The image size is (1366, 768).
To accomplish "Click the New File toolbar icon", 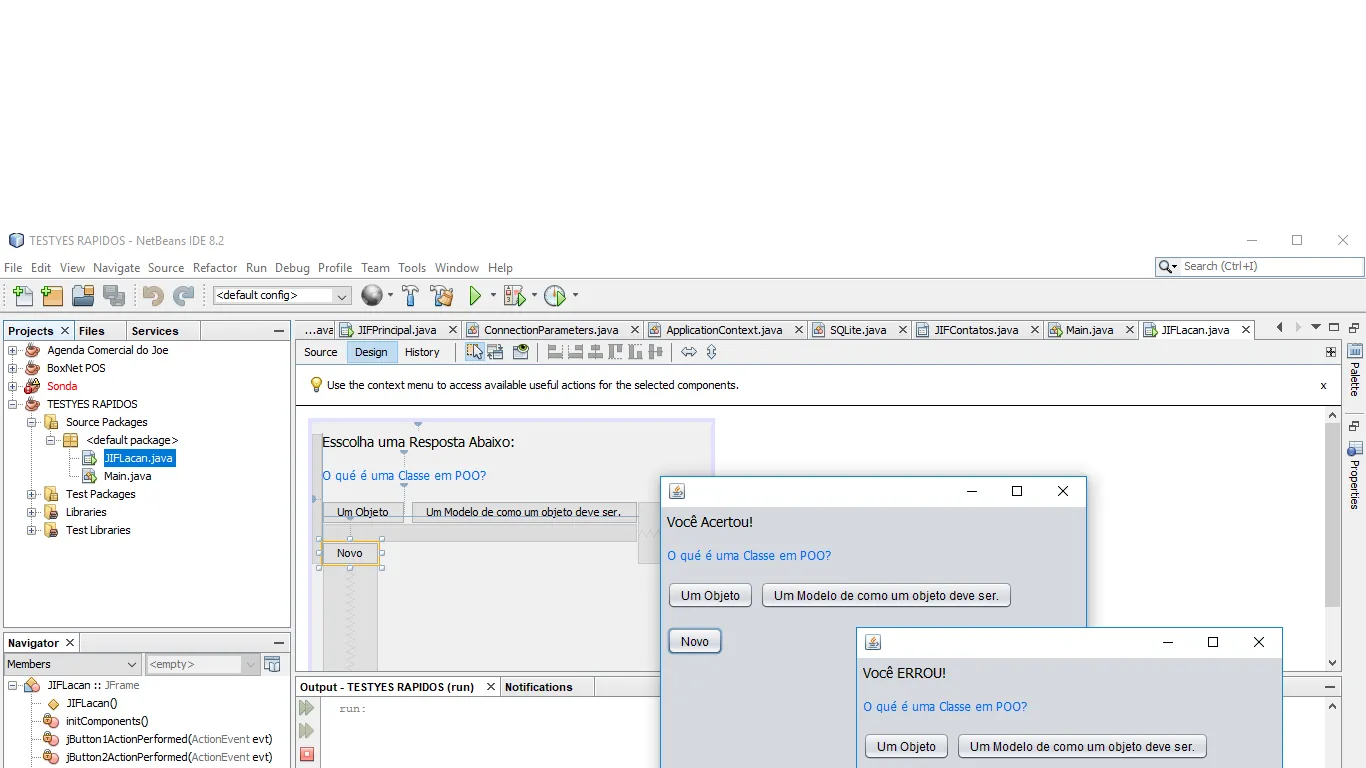I will pyautogui.click(x=23, y=296).
